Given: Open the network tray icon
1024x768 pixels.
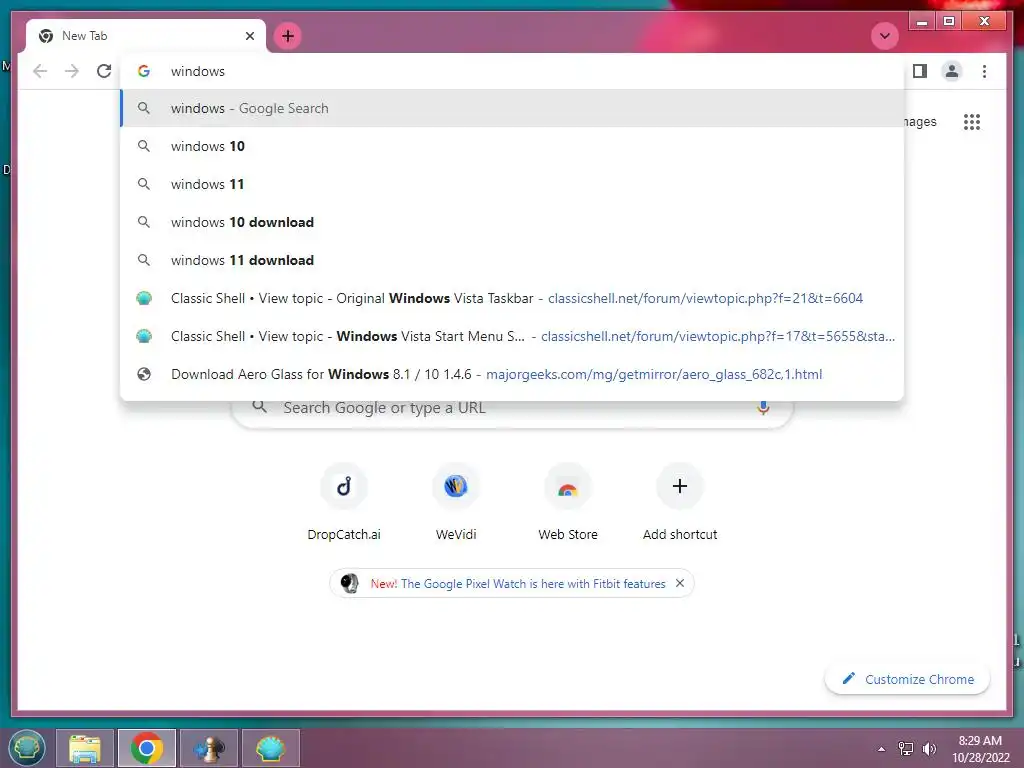Looking at the screenshot, I should point(906,749).
